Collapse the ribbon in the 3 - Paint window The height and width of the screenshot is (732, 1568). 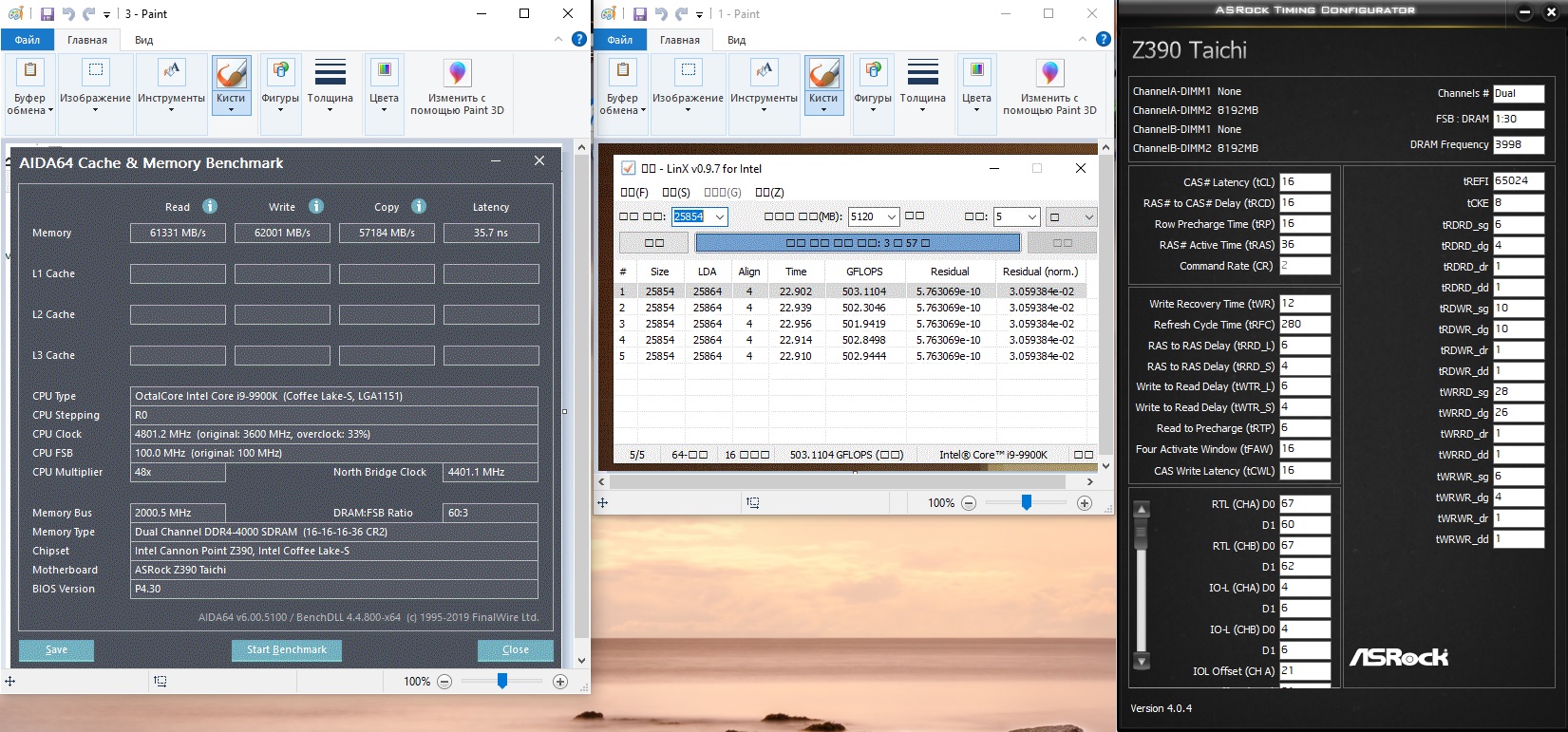[x=558, y=39]
